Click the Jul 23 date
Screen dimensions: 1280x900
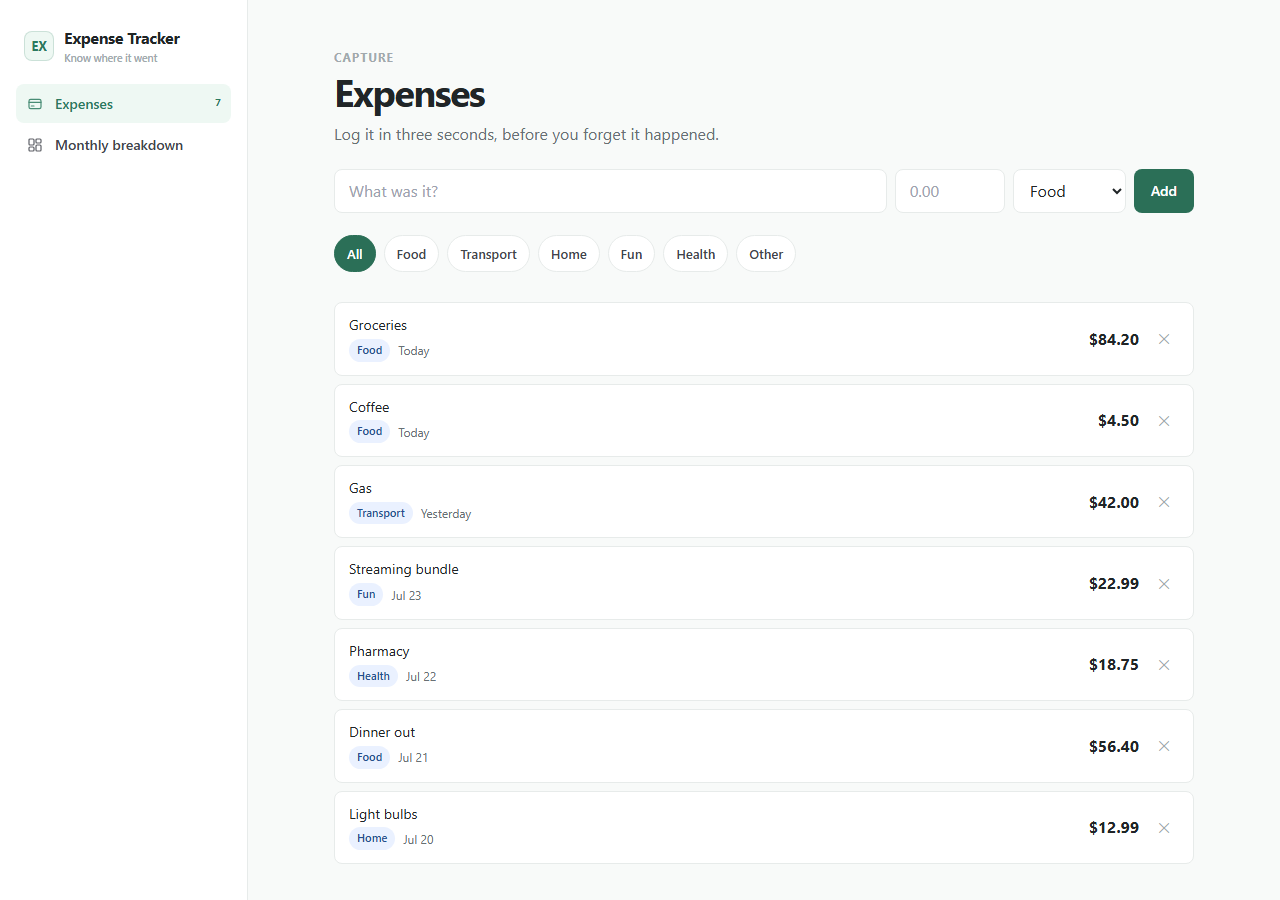[x=406, y=595]
